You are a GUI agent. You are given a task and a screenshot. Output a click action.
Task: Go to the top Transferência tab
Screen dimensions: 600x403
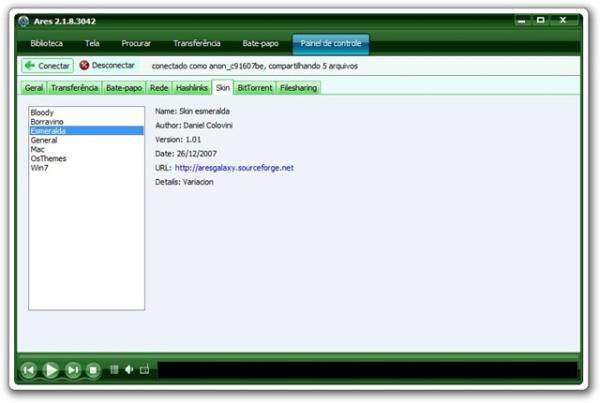click(x=197, y=43)
